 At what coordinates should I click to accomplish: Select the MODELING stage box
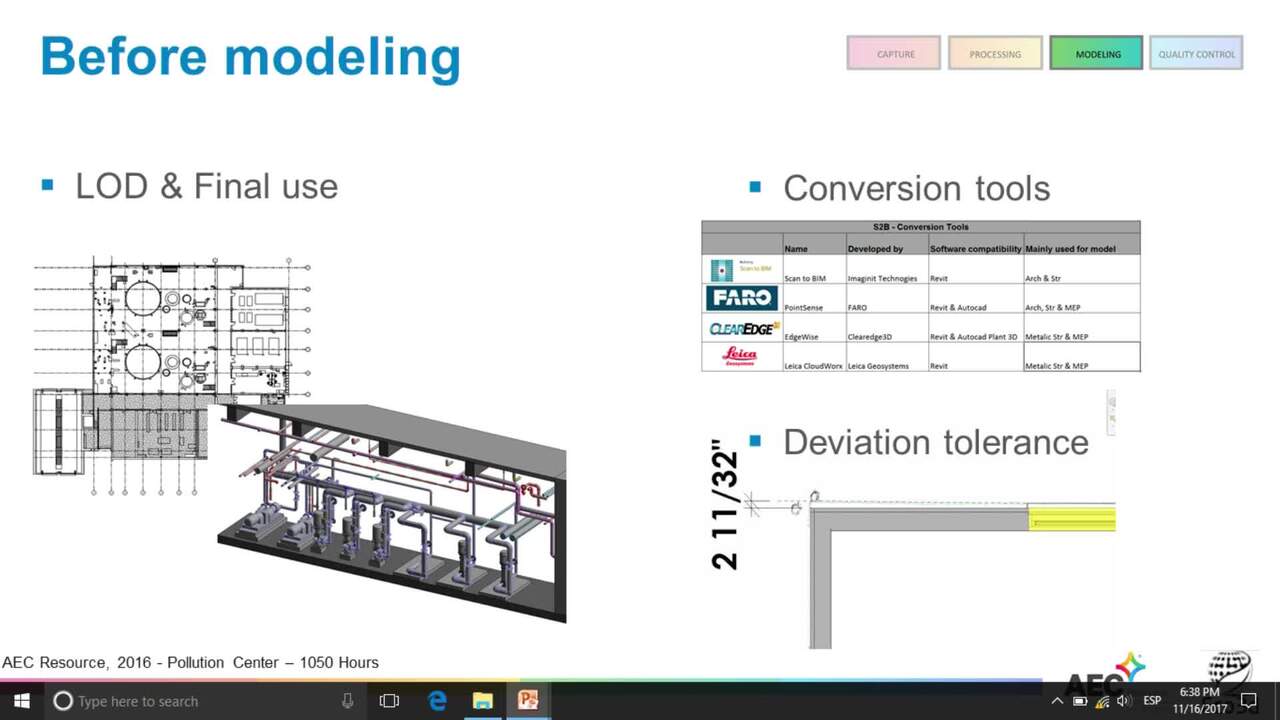tap(1096, 54)
